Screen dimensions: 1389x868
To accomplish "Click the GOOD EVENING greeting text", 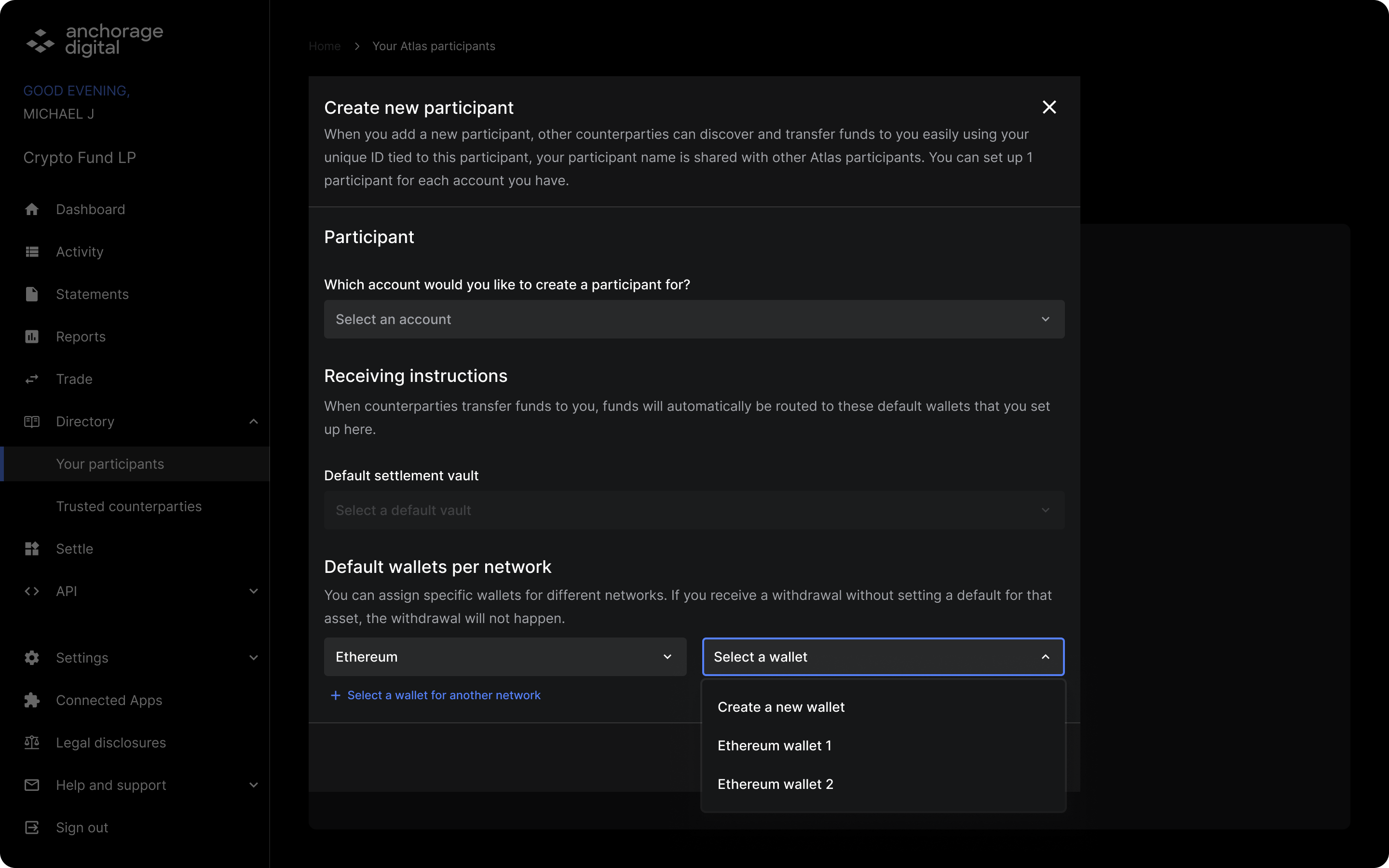I will pyautogui.click(x=76, y=91).
